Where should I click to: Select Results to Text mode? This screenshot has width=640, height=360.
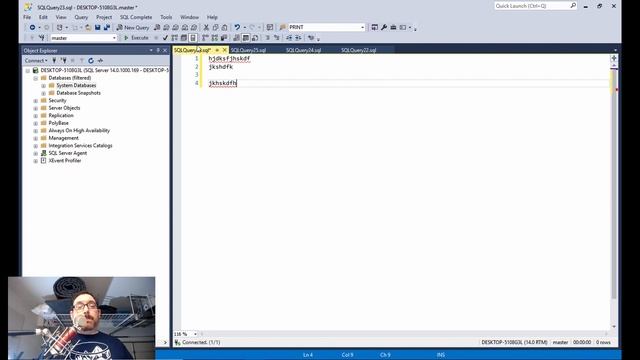(x=236, y=38)
